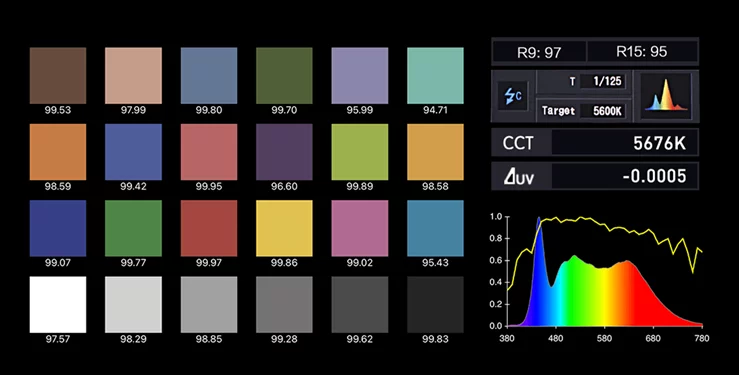The width and height of the screenshot is (739, 375).
Task: Click the Δuv -0.0005 value display
Action: (x=624, y=177)
